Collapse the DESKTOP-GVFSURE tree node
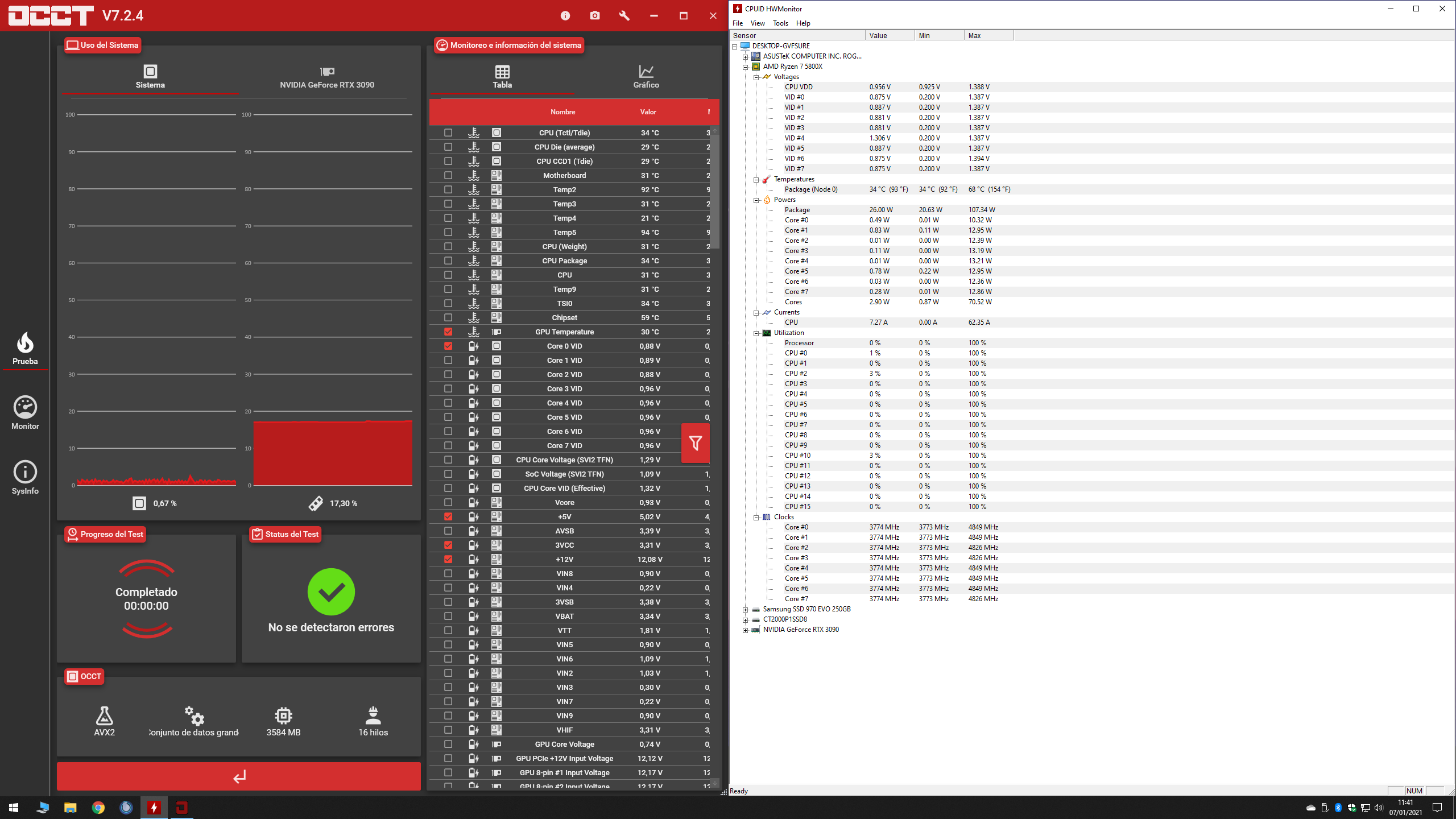The width and height of the screenshot is (1456, 819). (735, 46)
